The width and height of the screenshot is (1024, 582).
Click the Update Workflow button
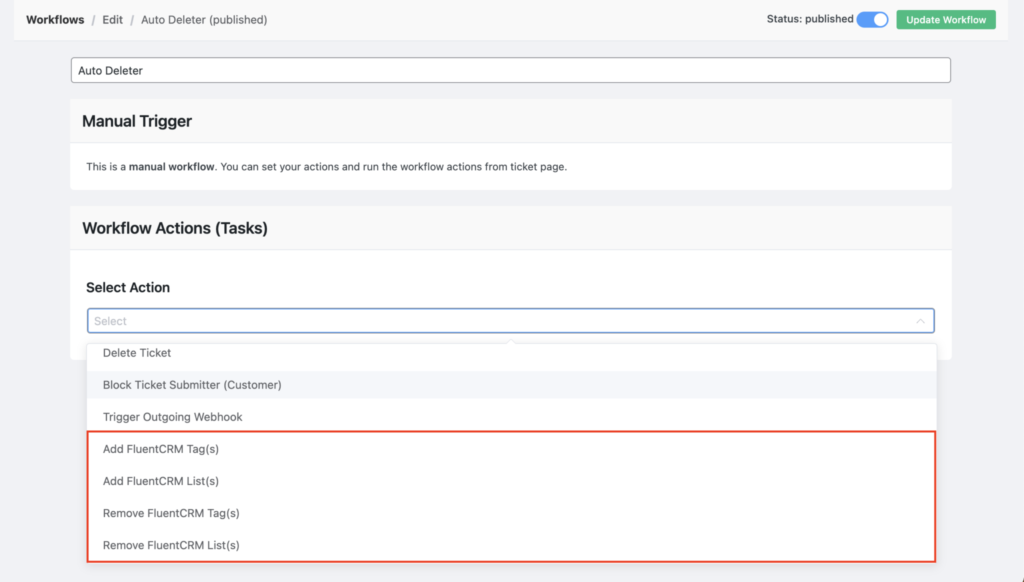(945, 19)
